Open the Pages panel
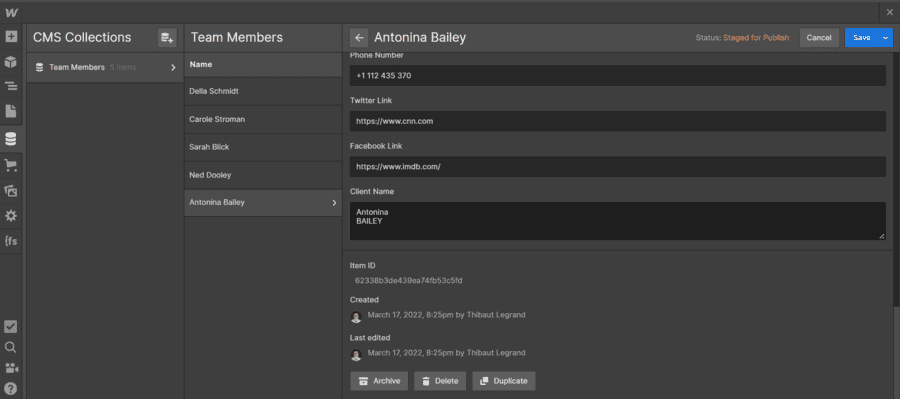 (x=11, y=111)
